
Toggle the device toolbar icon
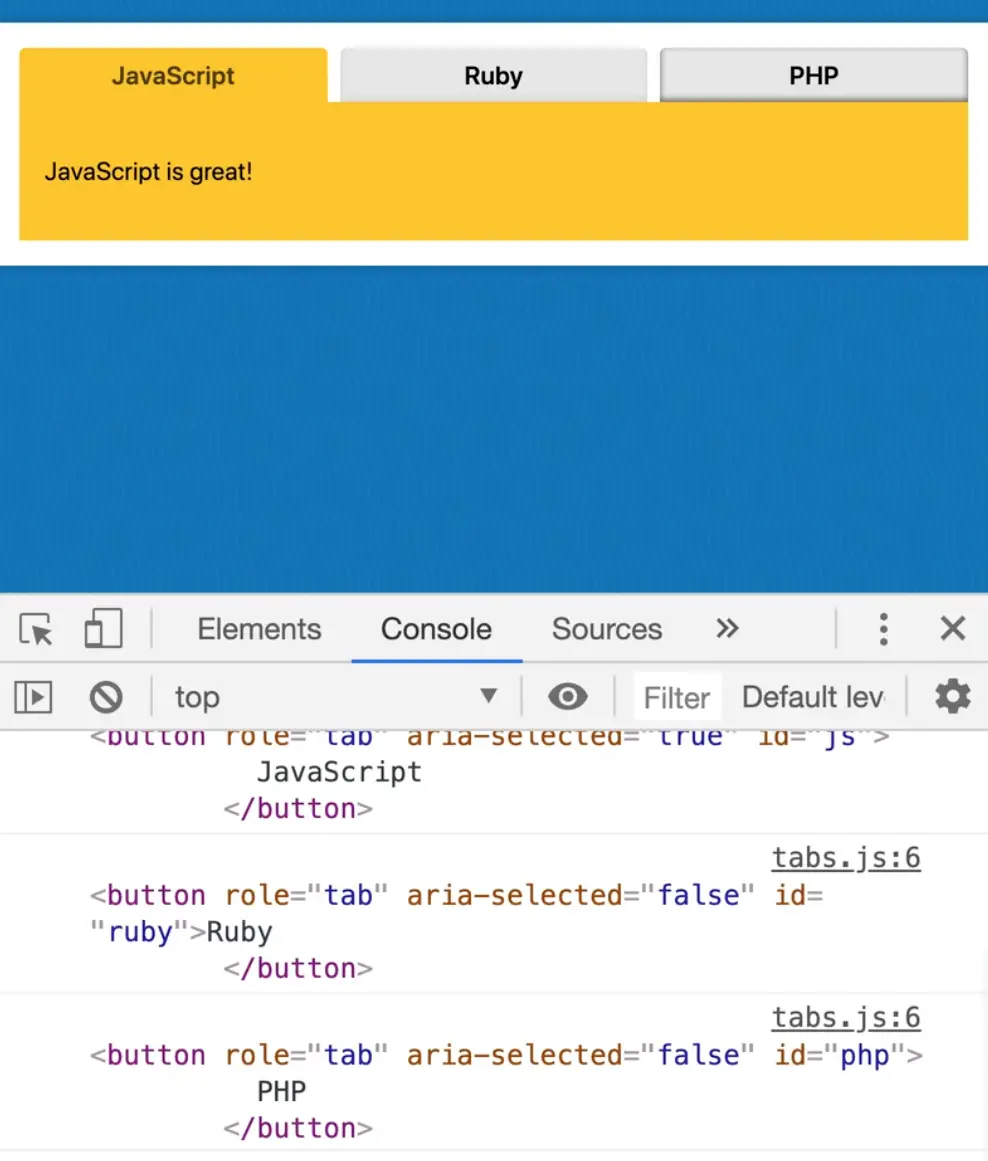pos(103,630)
